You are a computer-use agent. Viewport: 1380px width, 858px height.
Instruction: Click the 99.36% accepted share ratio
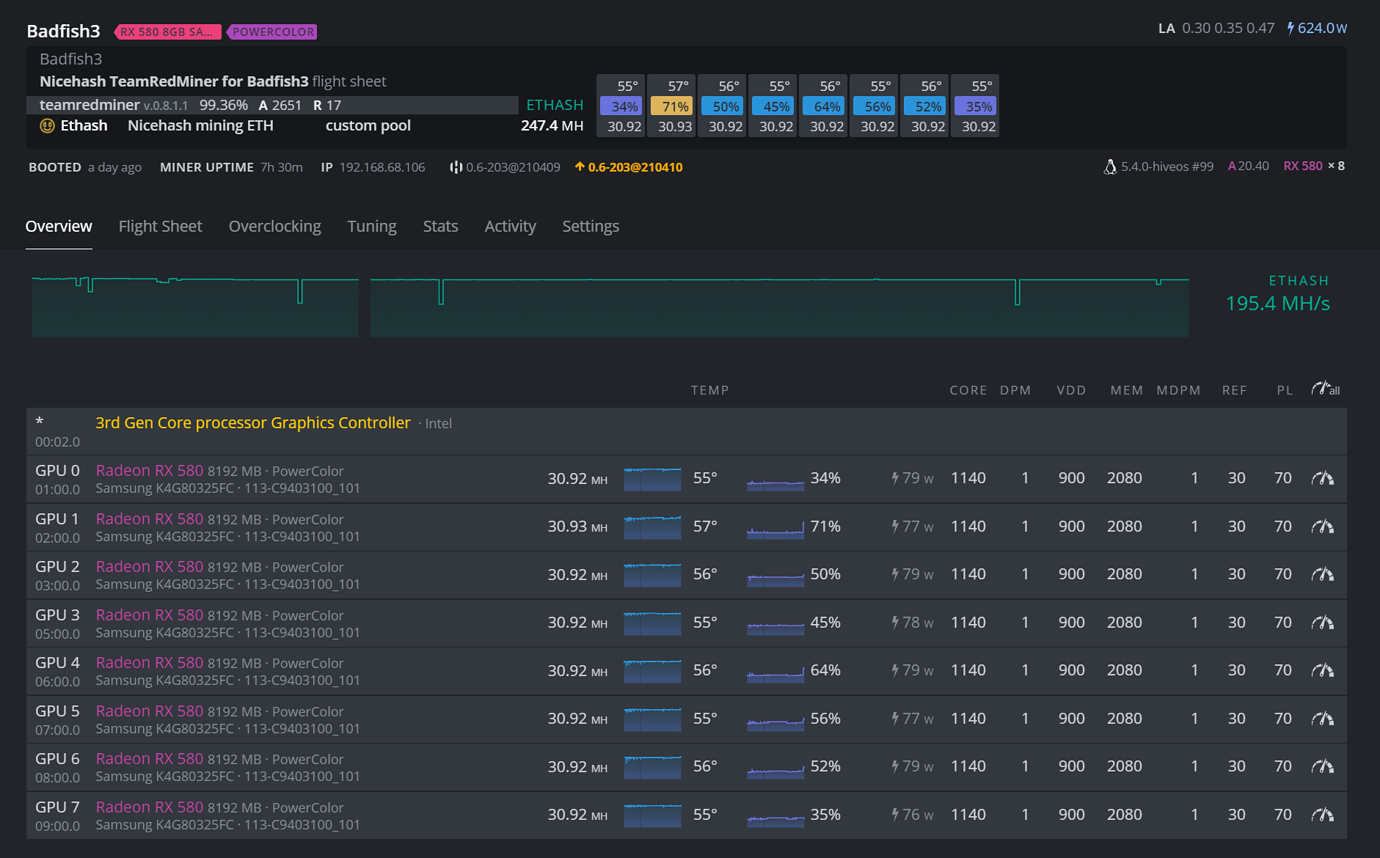223,105
